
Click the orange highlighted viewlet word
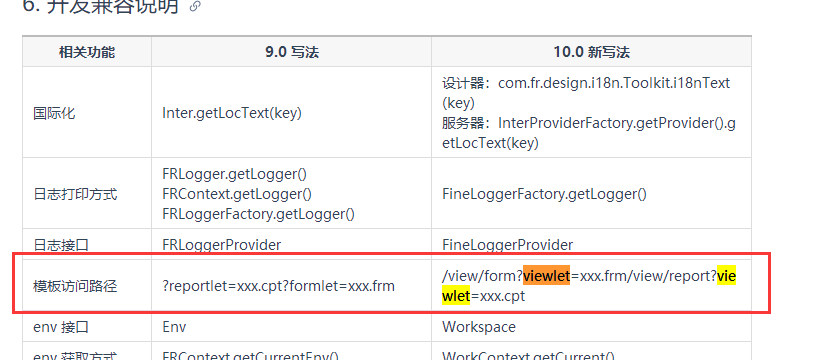pos(546,276)
